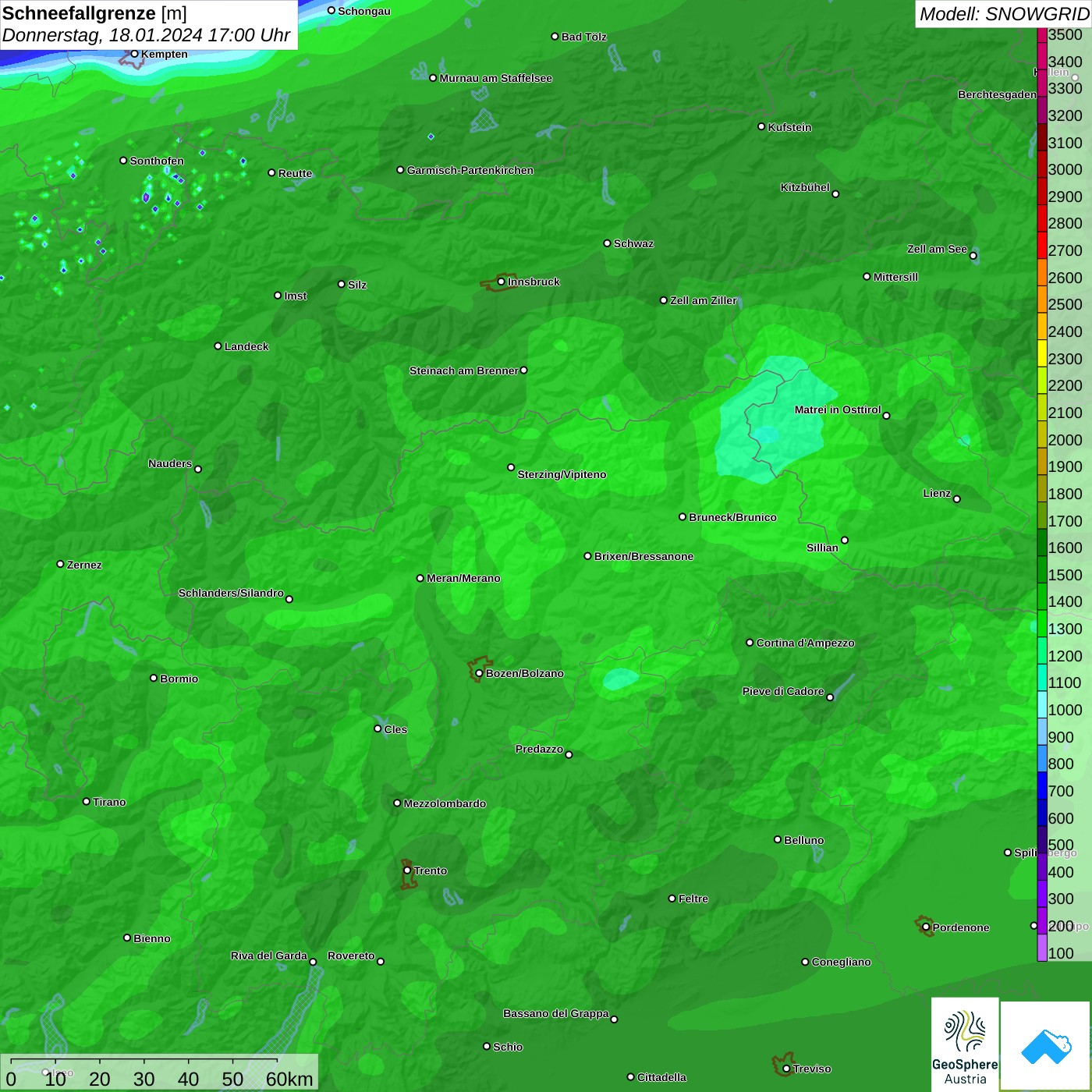Click the 30 mark on scale bar
Screen dimensions: 1092x1092
pos(144,1079)
